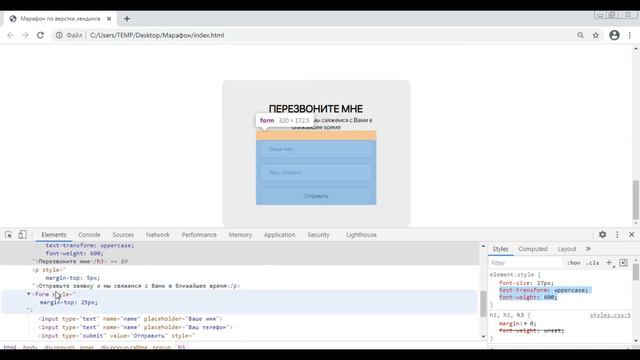
Task: Open the Security tab
Action: point(318,235)
